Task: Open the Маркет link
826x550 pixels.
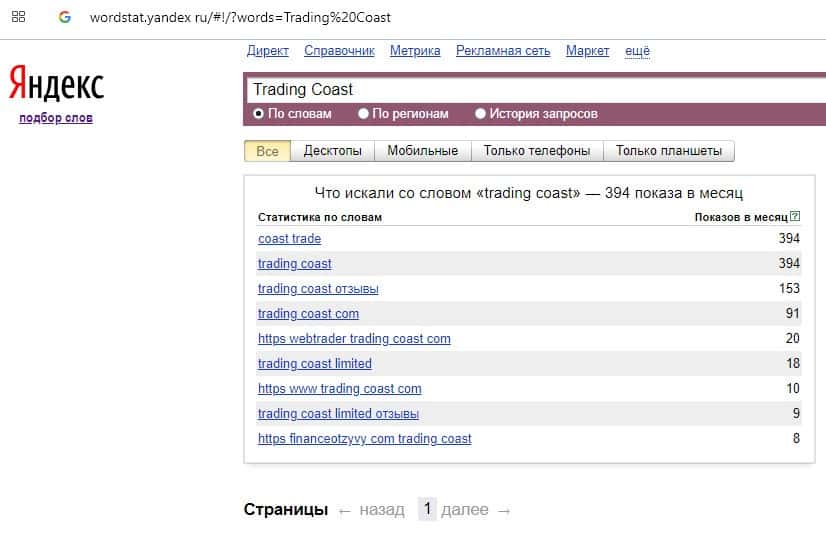Action: pos(587,51)
